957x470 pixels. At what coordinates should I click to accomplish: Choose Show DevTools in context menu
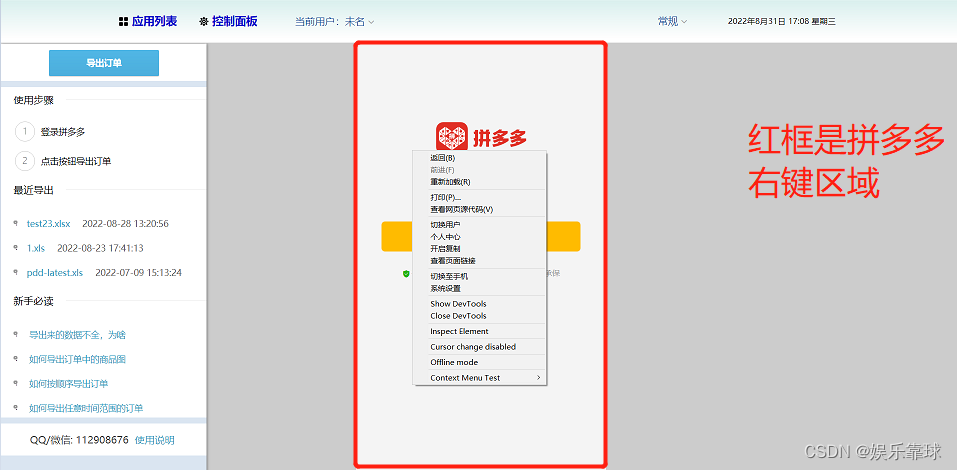[480, 303]
